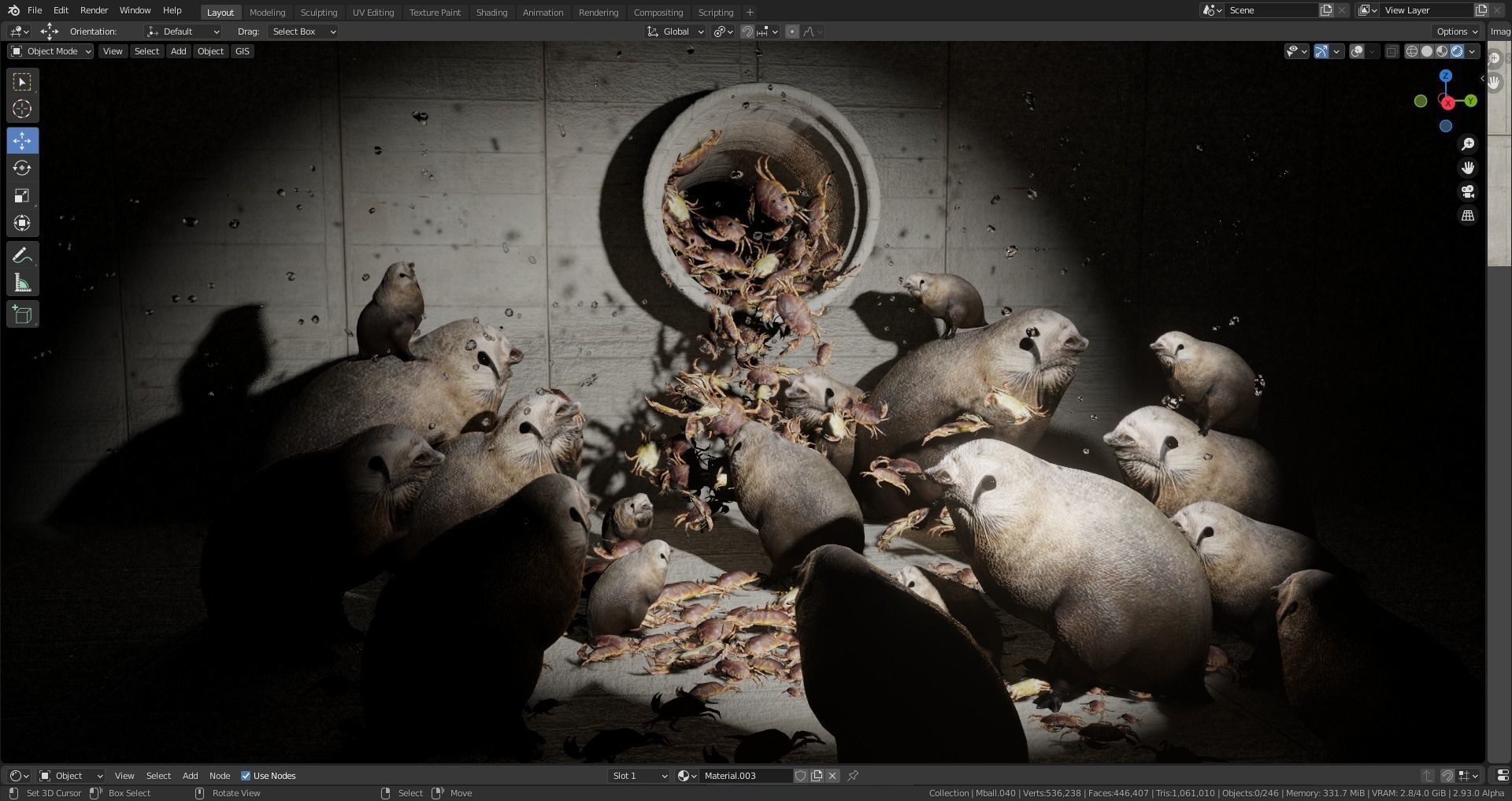Screen dimensions: 1512x801
Task: Switch to wireframe viewport shading
Action: click(1412, 51)
